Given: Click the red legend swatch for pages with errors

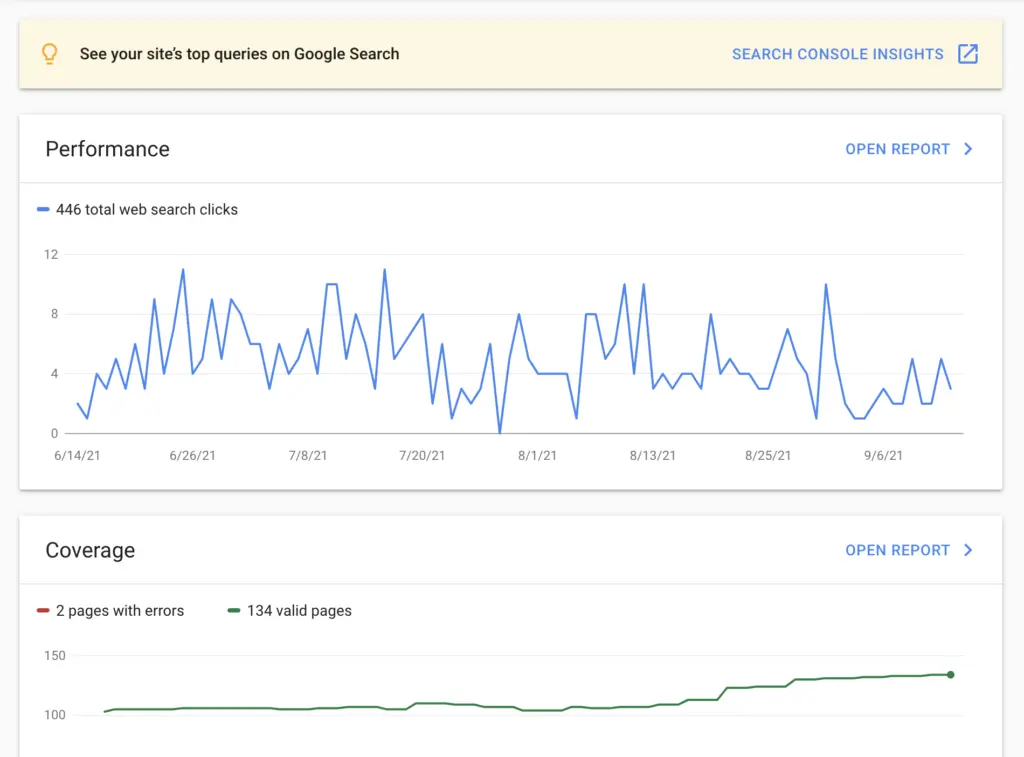Looking at the screenshot, I should pos(43,611).
